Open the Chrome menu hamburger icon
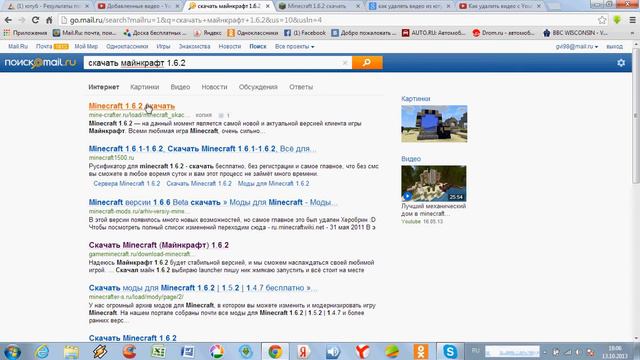The height and width of the screenshot is (360, 640). click(x=632, y=20)
